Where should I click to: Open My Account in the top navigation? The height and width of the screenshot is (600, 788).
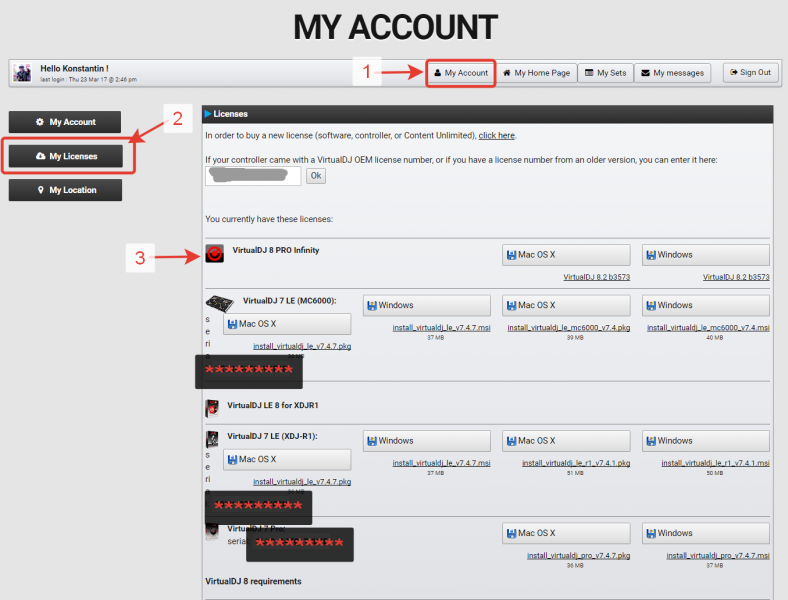tap(461, 73)
